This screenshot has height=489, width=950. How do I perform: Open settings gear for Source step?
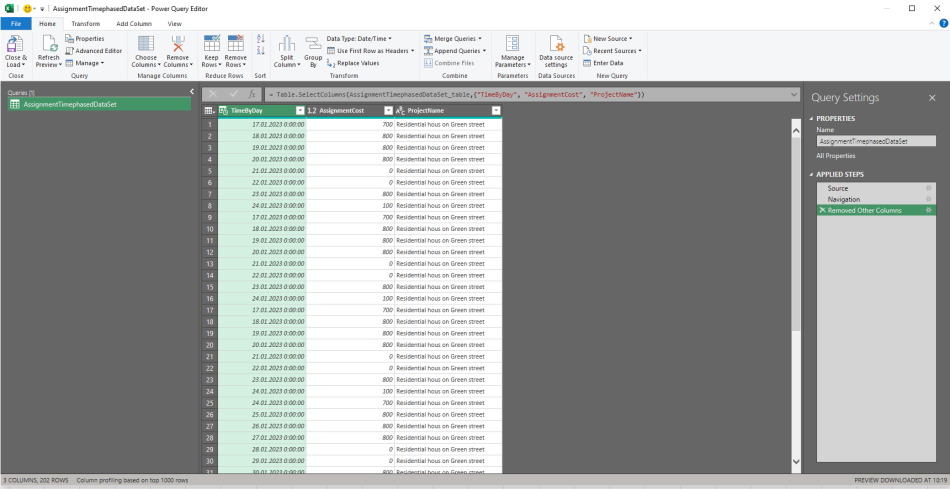pos(928,188)
